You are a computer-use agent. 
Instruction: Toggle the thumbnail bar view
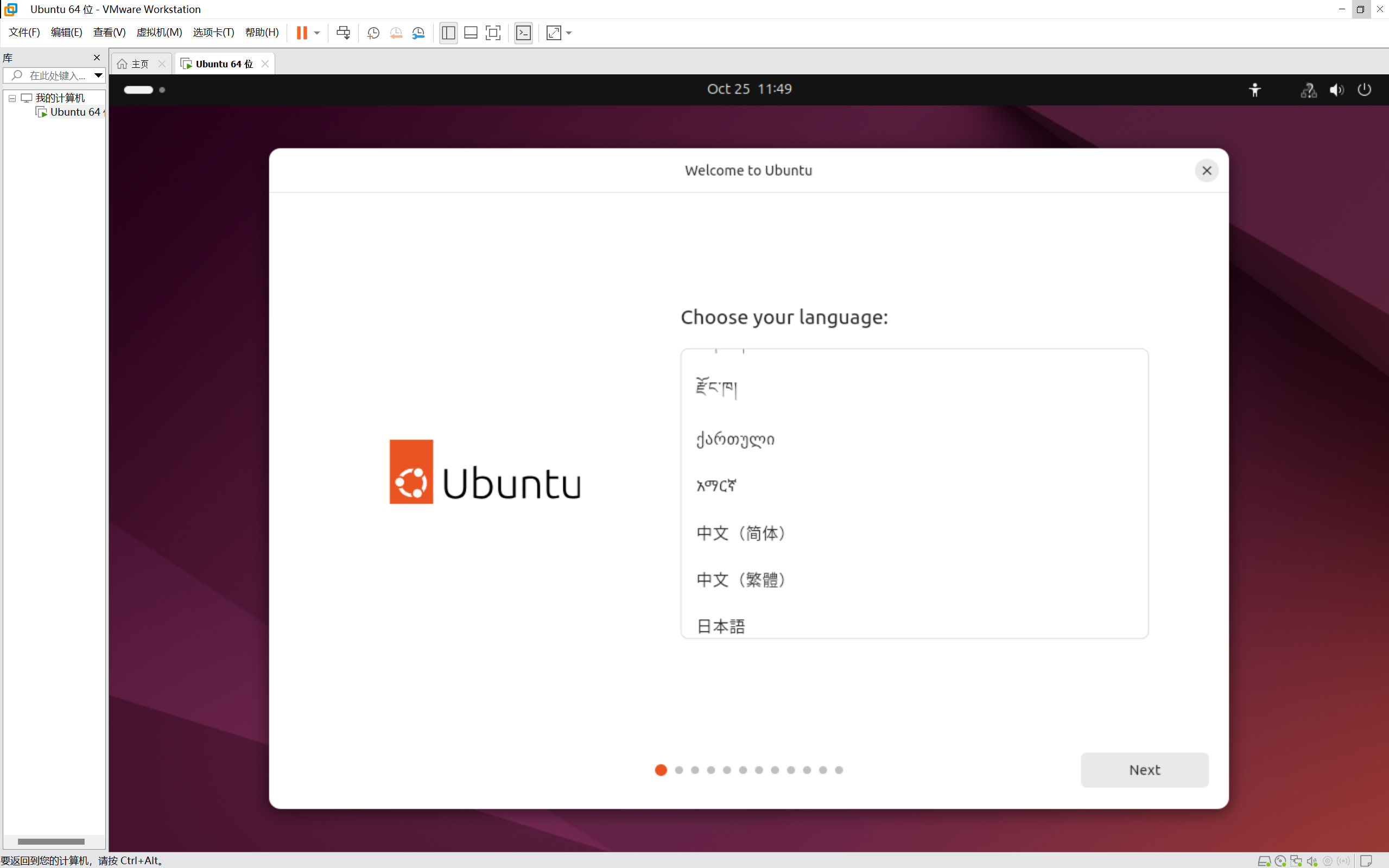pyautogui.click(x=471, y=33)
